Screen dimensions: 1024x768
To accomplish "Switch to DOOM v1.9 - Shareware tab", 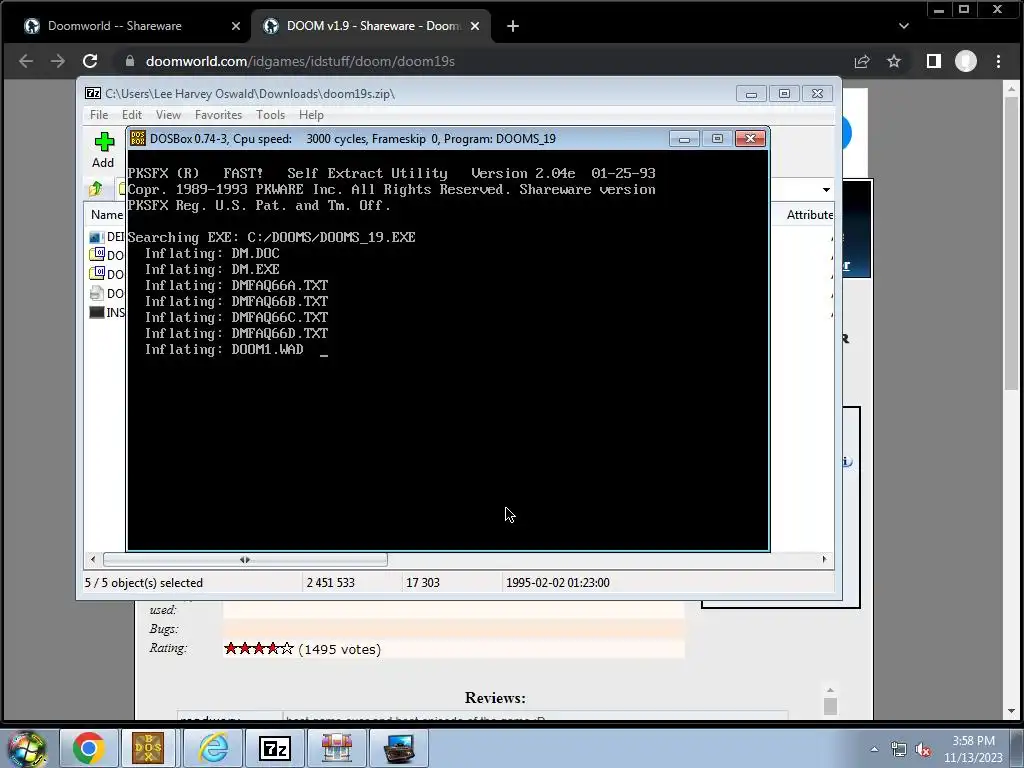I will pyautogui.click(x=371, y=25).
